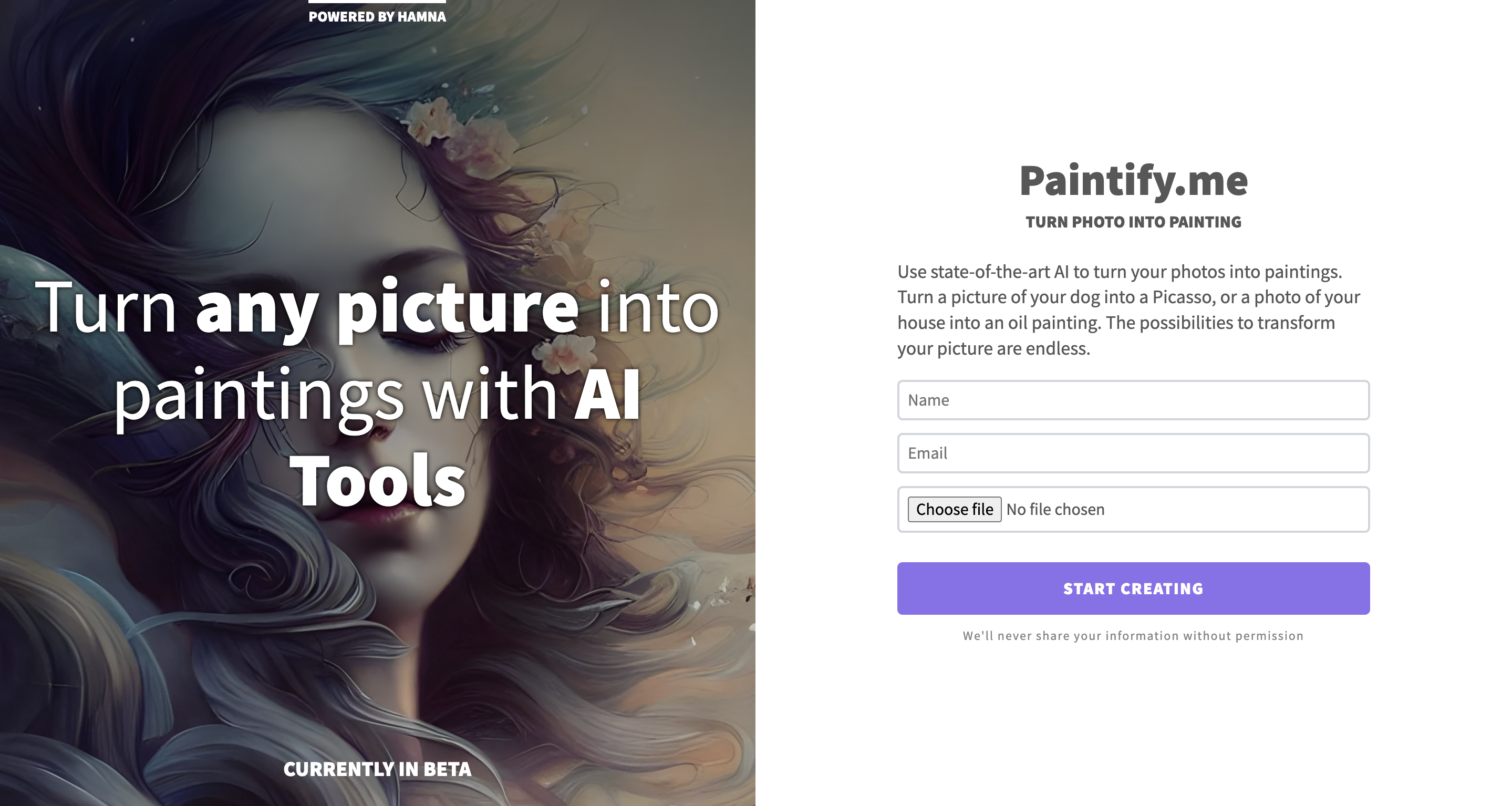Image resolution: width=1512 pixels, height=806 pixels.
Task: Click the bold "AI" word in the headline
Action: pyautogui.click(x=607, y=395)
